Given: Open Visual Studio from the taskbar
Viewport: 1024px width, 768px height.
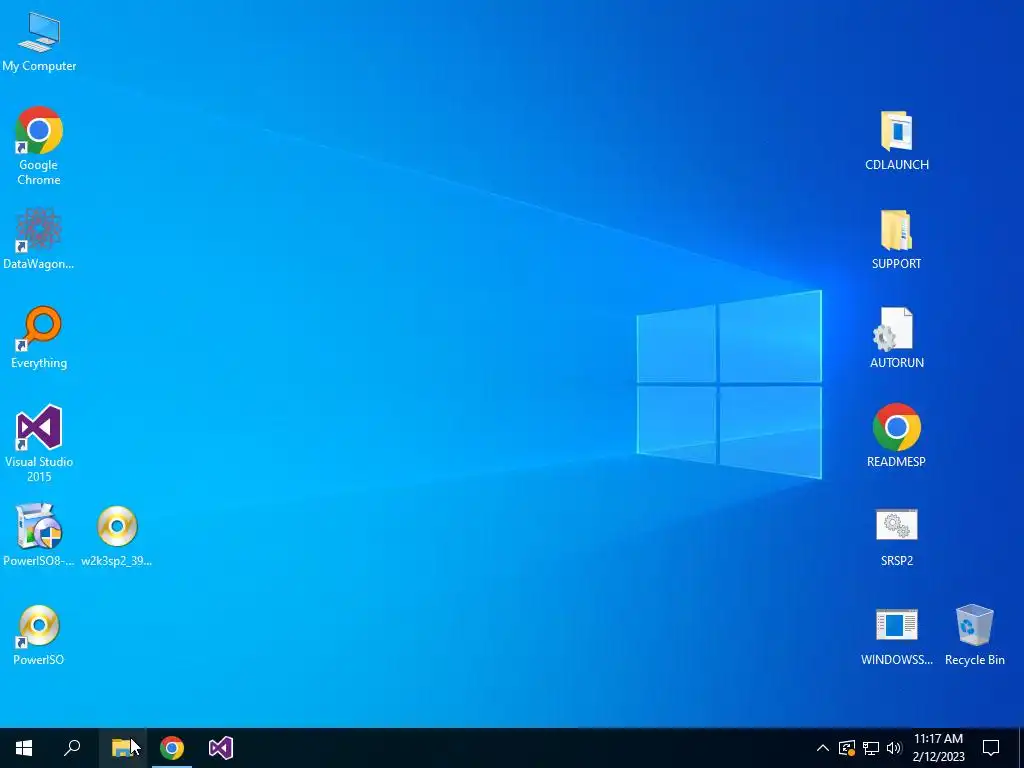Looking at the screenshot, I should point(221,748).
